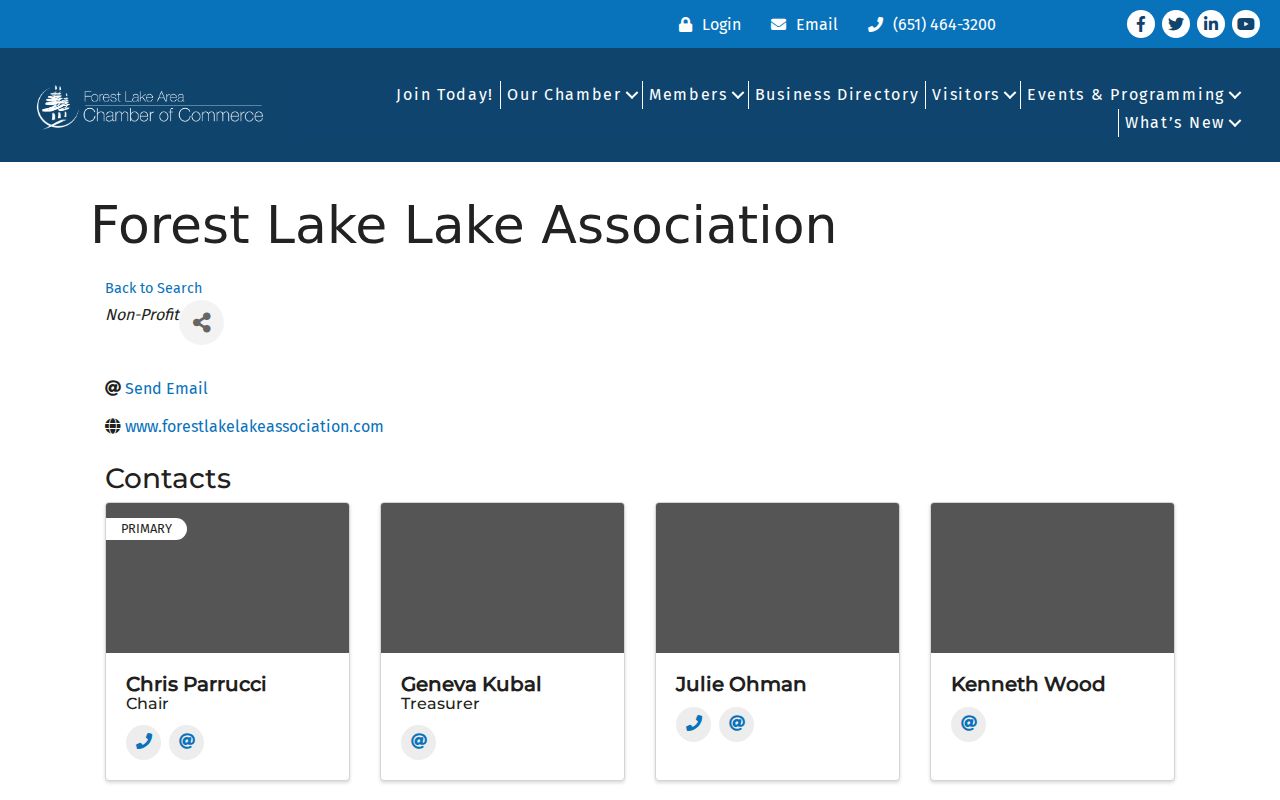Call Chris Parrucci using phone icon

click(x=143, y=742)
